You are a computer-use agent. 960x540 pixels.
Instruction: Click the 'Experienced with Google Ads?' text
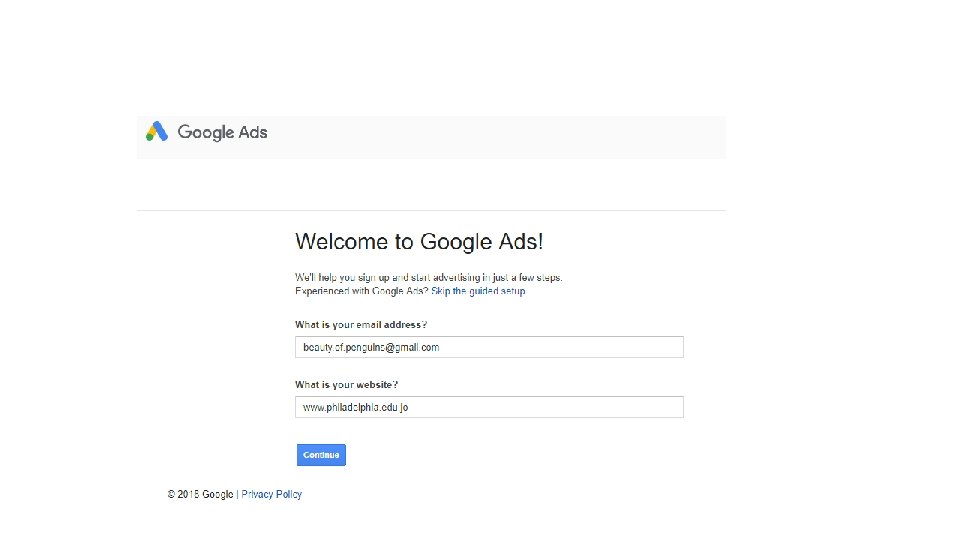pos(361,291)
